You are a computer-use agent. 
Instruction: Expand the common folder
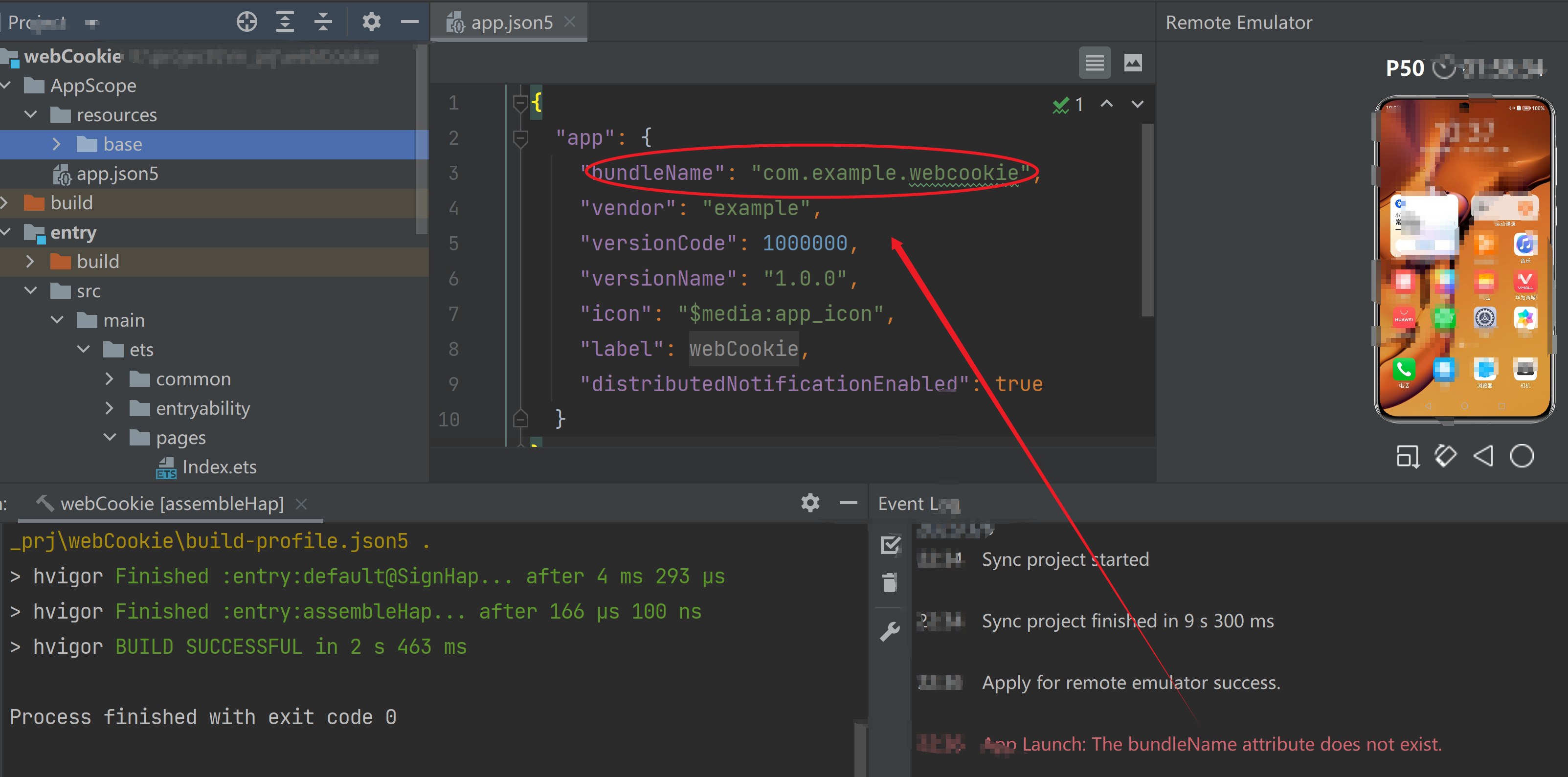click(x=110, y=379)
